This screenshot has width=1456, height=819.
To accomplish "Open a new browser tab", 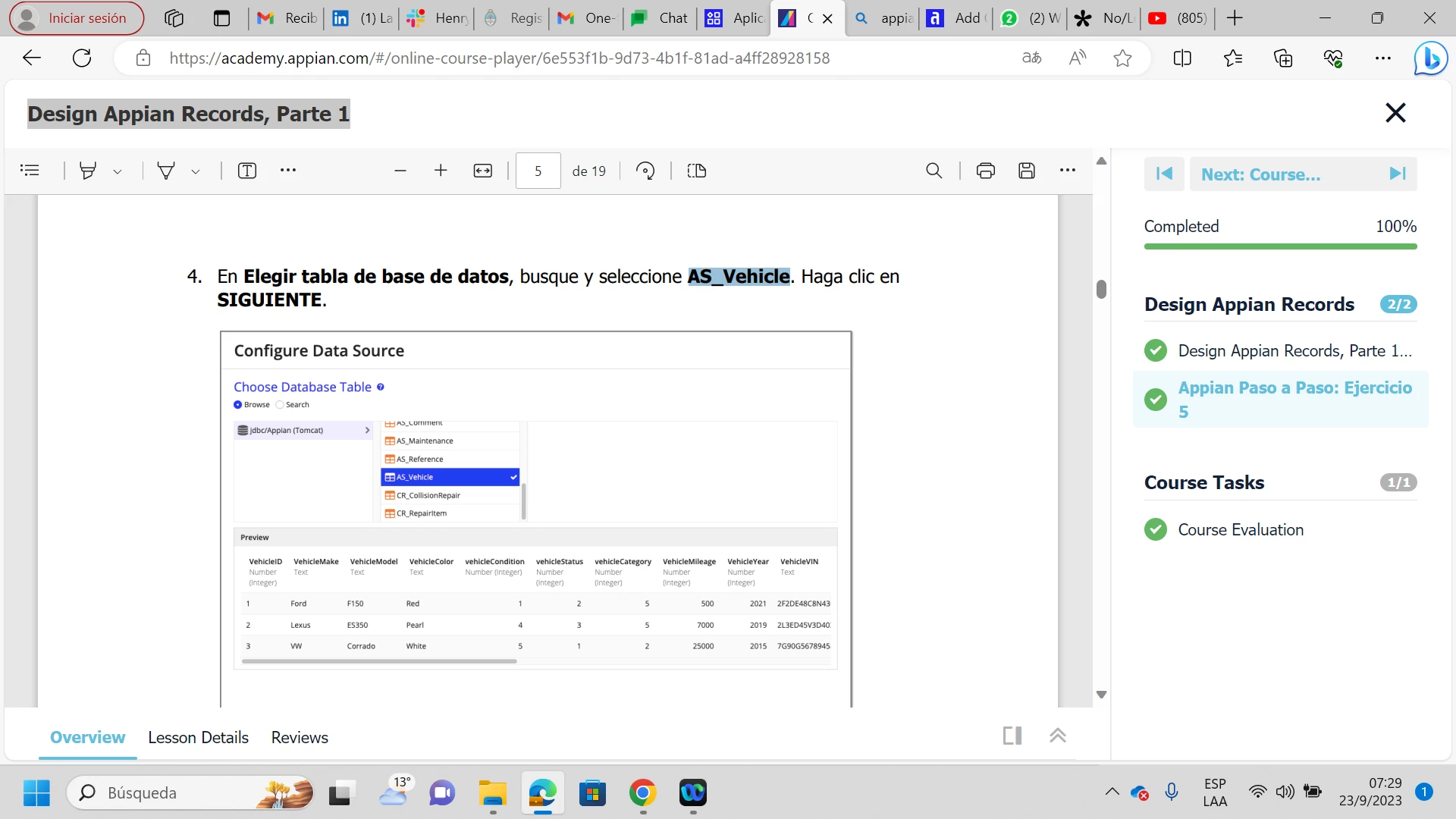I will [x=1235, y=18].
